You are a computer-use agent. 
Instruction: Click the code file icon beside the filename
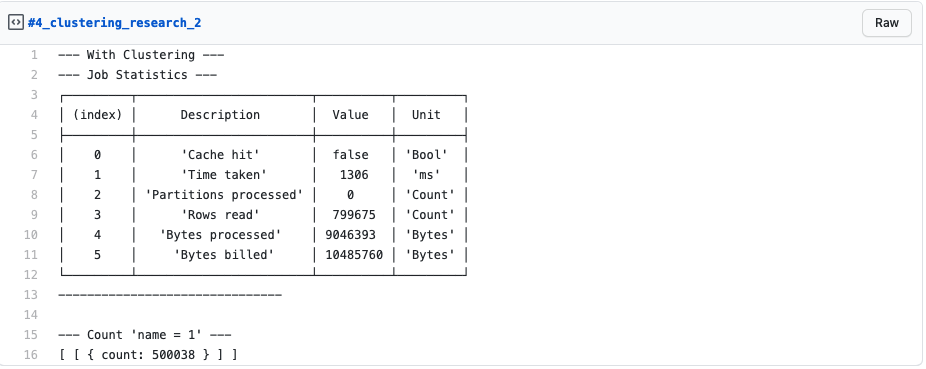15,23
